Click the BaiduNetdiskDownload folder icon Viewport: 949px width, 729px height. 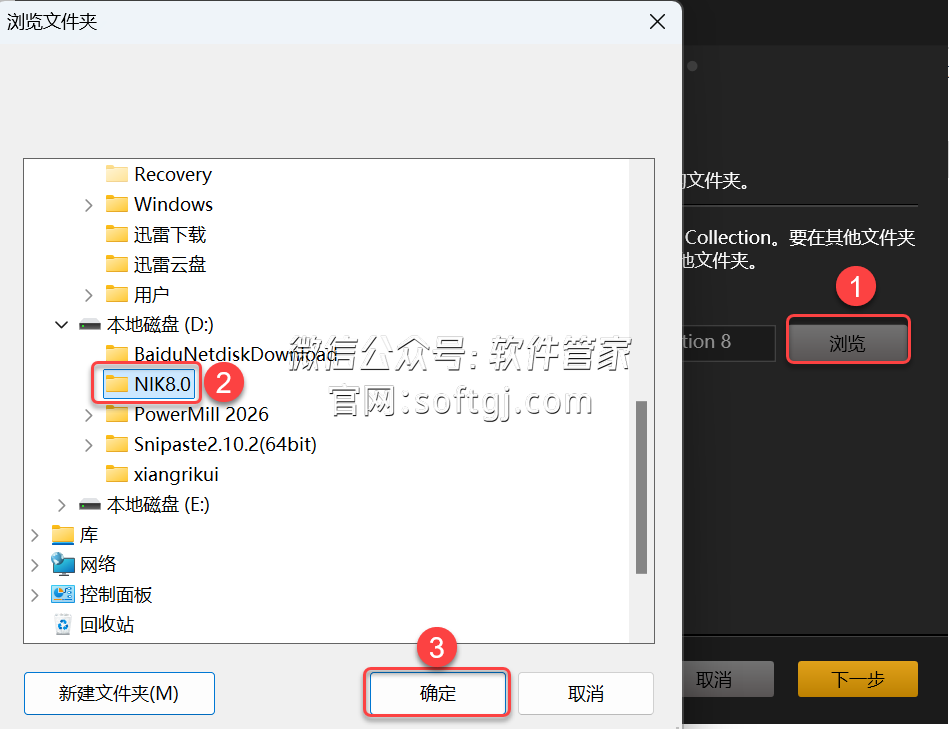point(116,353)
